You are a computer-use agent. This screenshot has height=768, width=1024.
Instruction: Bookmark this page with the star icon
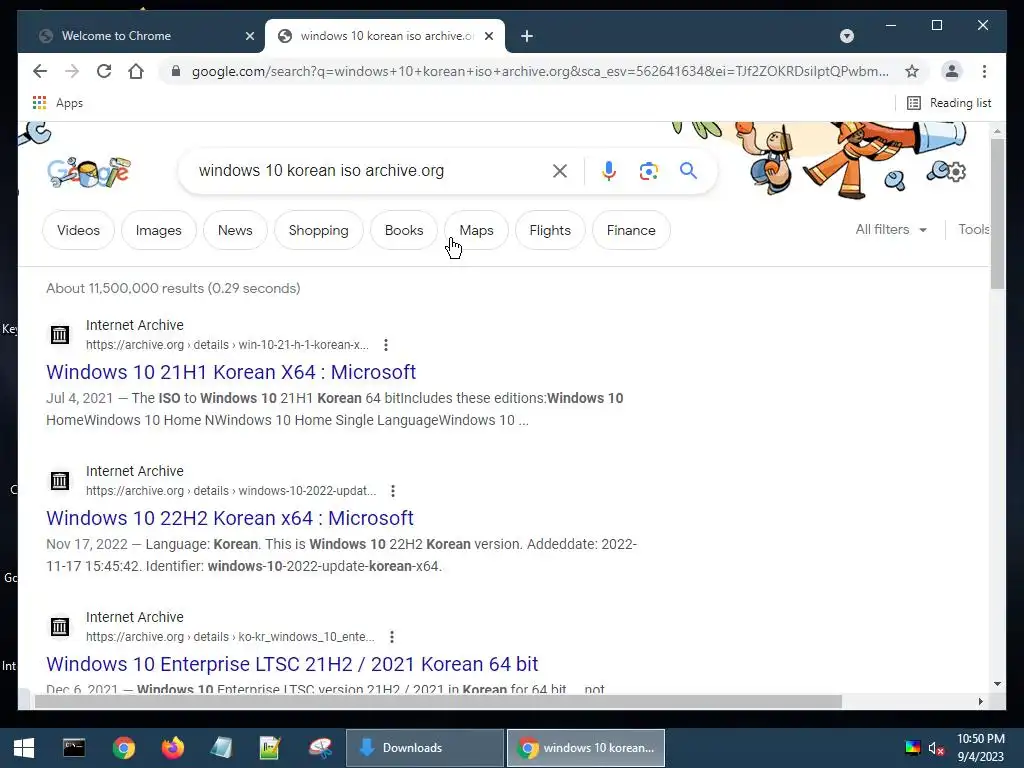pyautogui.click(x=912, y=71)
